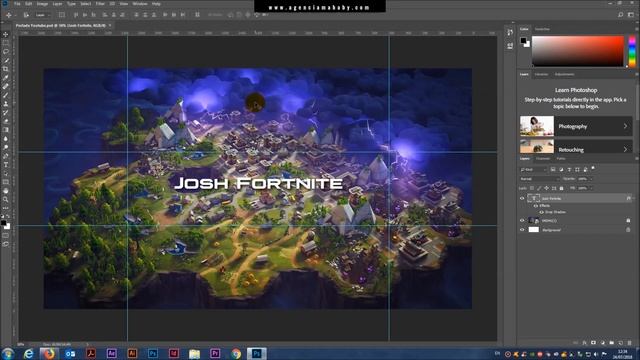Open the Normal blend mode dropdown
The height and width of the screenshot is (360, 640).
[x=539, y=179]
